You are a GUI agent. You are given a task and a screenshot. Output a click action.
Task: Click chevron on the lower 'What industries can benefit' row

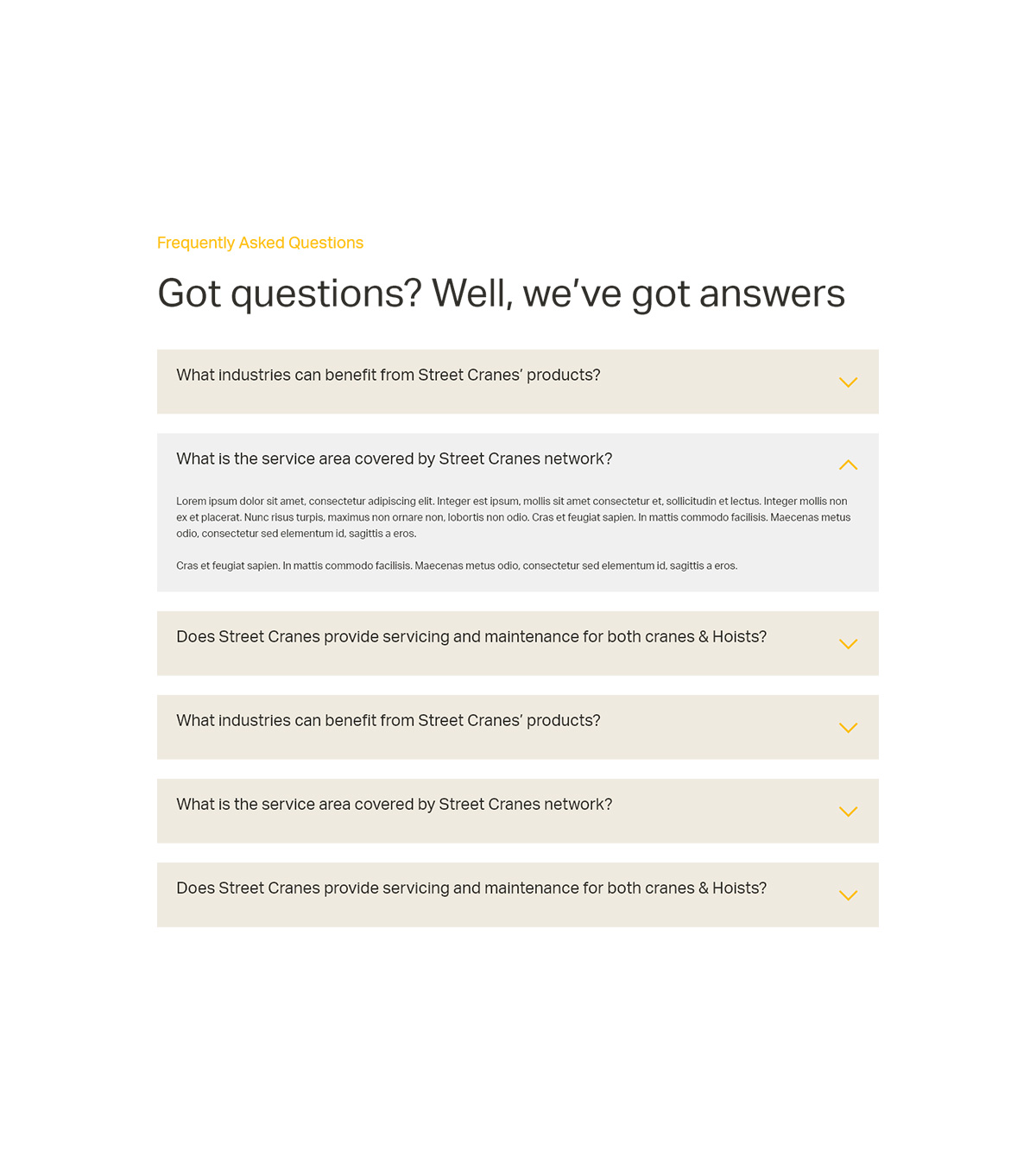(848, 728)
